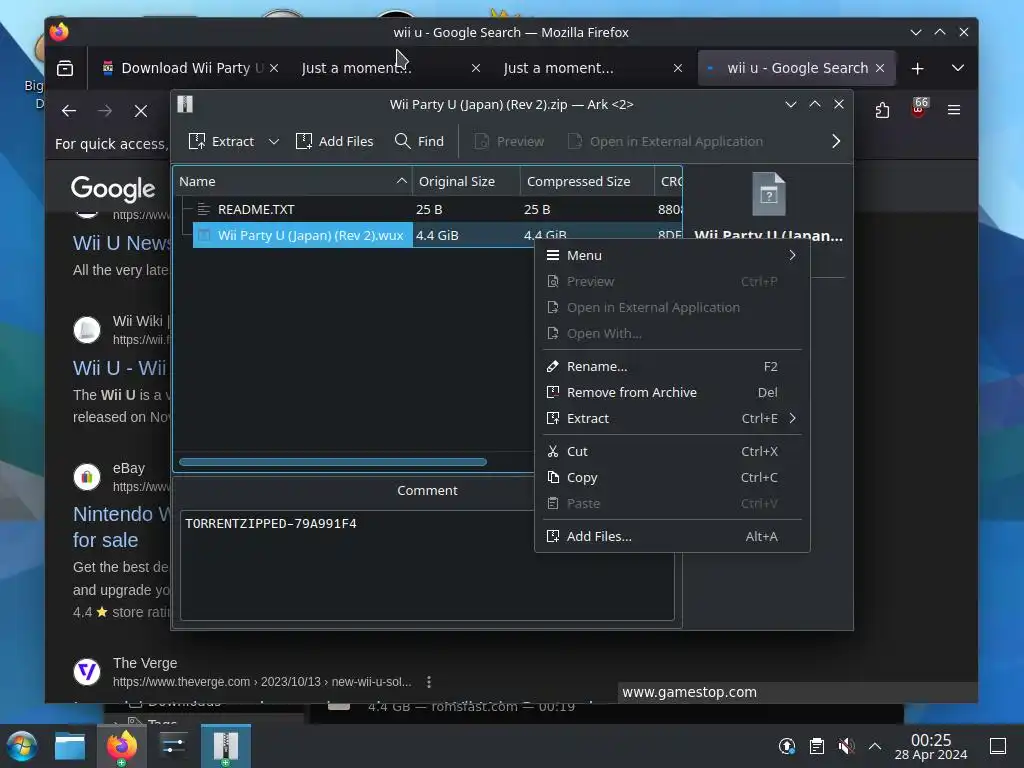Choose Add Files... in context menu
Image resolution: width=1024 pixels, height=768 pixels.
pyautogui.click(x=671, y=536)
